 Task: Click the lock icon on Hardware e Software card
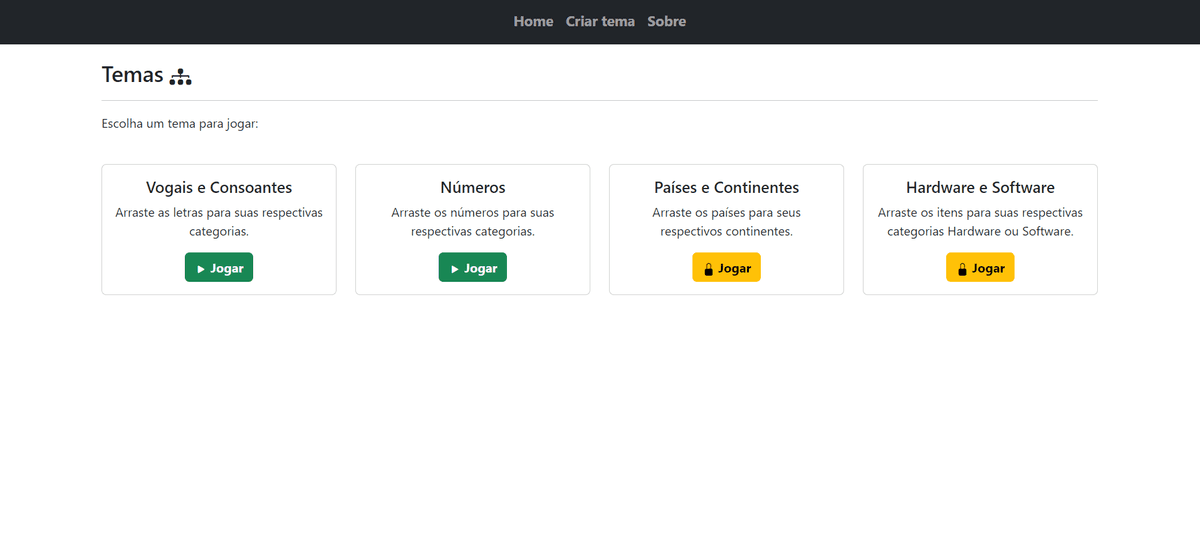(962, 269)
